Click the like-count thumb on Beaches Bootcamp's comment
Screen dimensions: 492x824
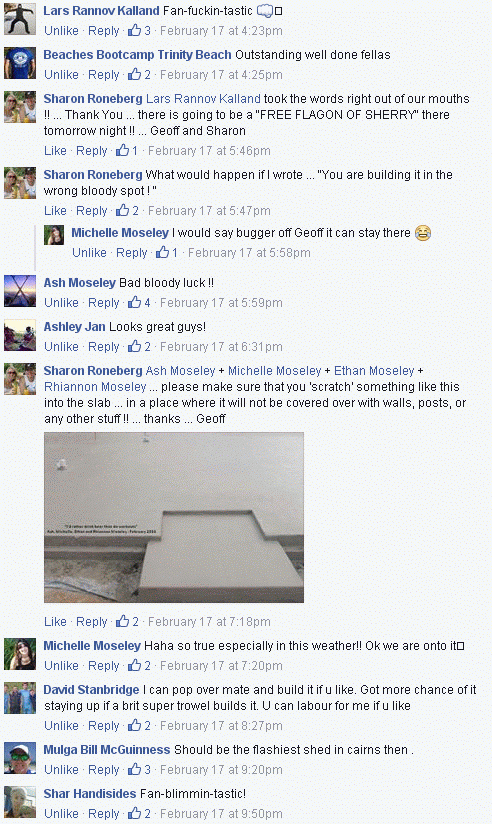point(135,75)
